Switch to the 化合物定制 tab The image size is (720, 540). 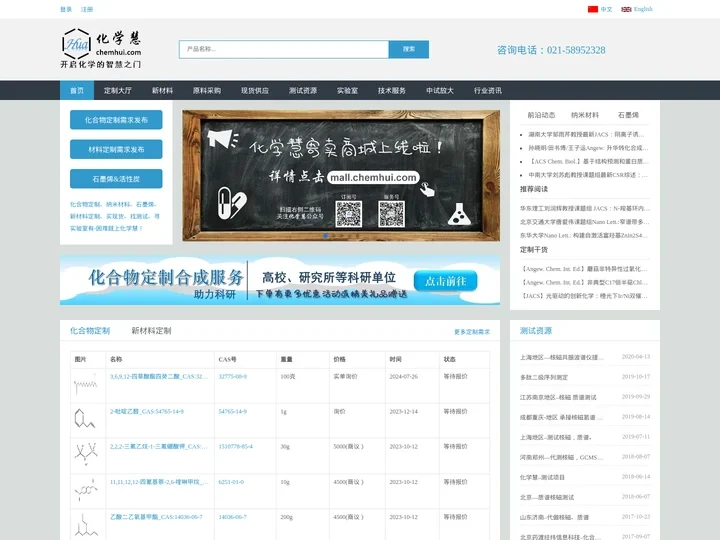point(90,331)
